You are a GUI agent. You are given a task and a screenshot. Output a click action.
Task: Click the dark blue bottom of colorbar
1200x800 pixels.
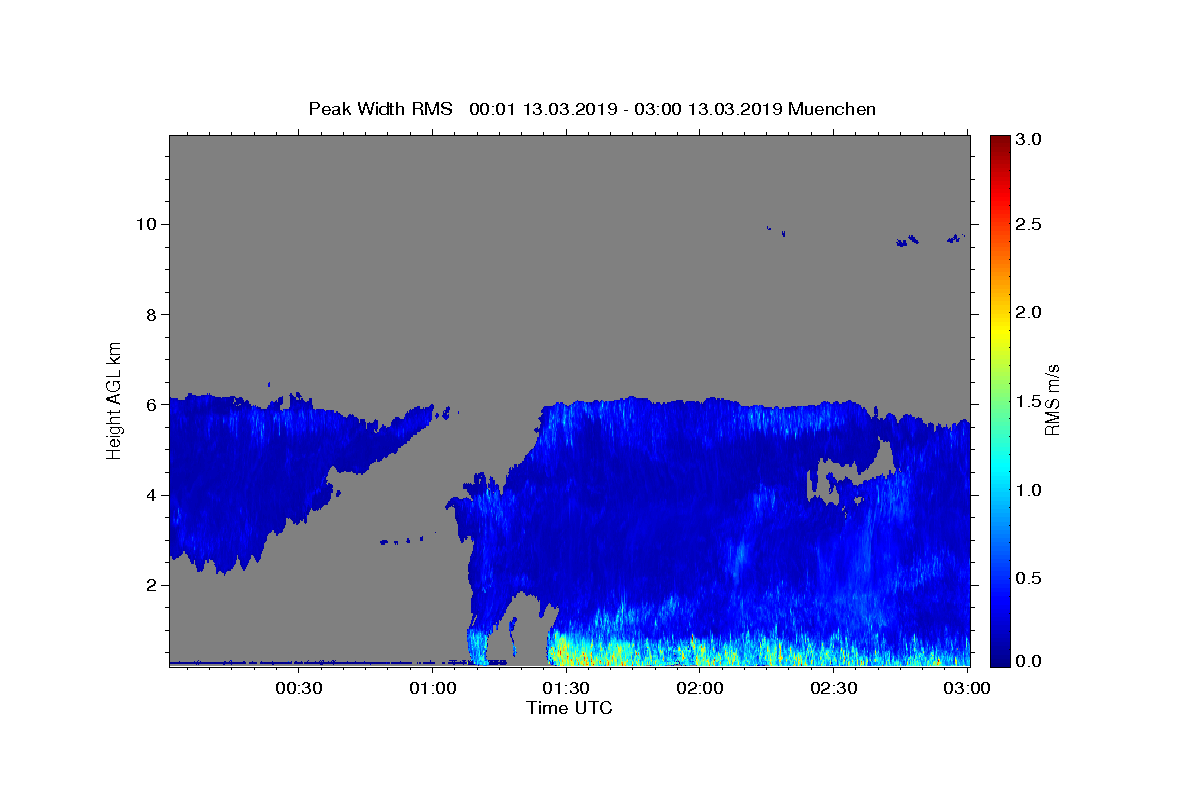coord(1000,655)
